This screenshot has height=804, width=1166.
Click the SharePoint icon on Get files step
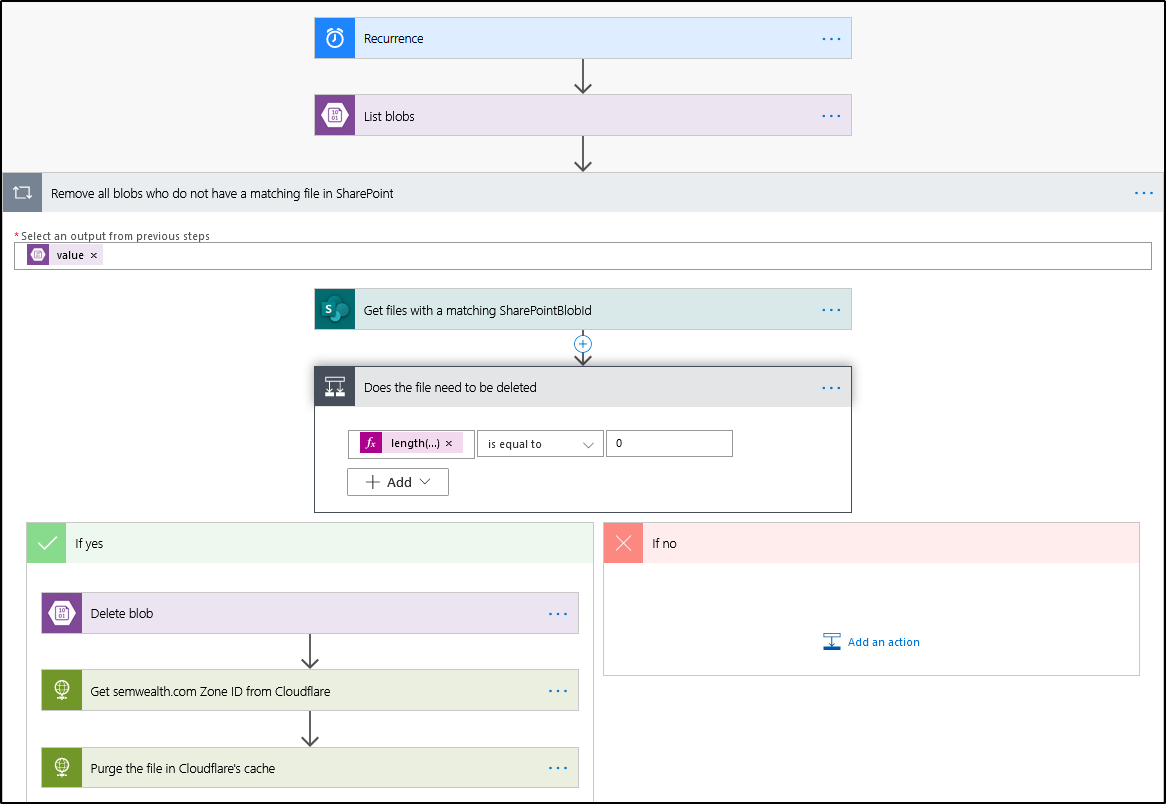[x=335, y=310]
